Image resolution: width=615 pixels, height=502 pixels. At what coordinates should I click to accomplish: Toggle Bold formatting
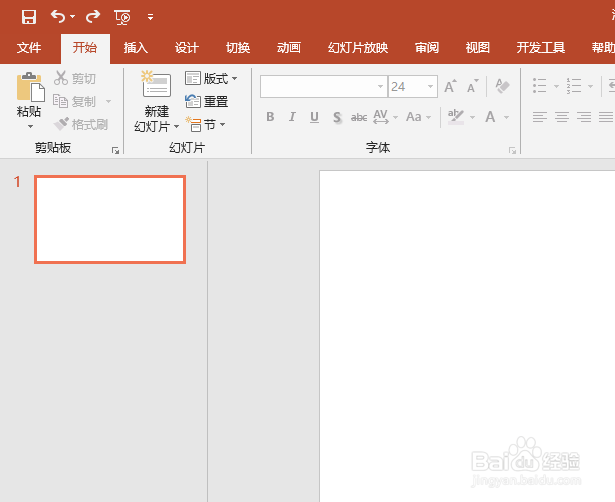click(270, 117)
